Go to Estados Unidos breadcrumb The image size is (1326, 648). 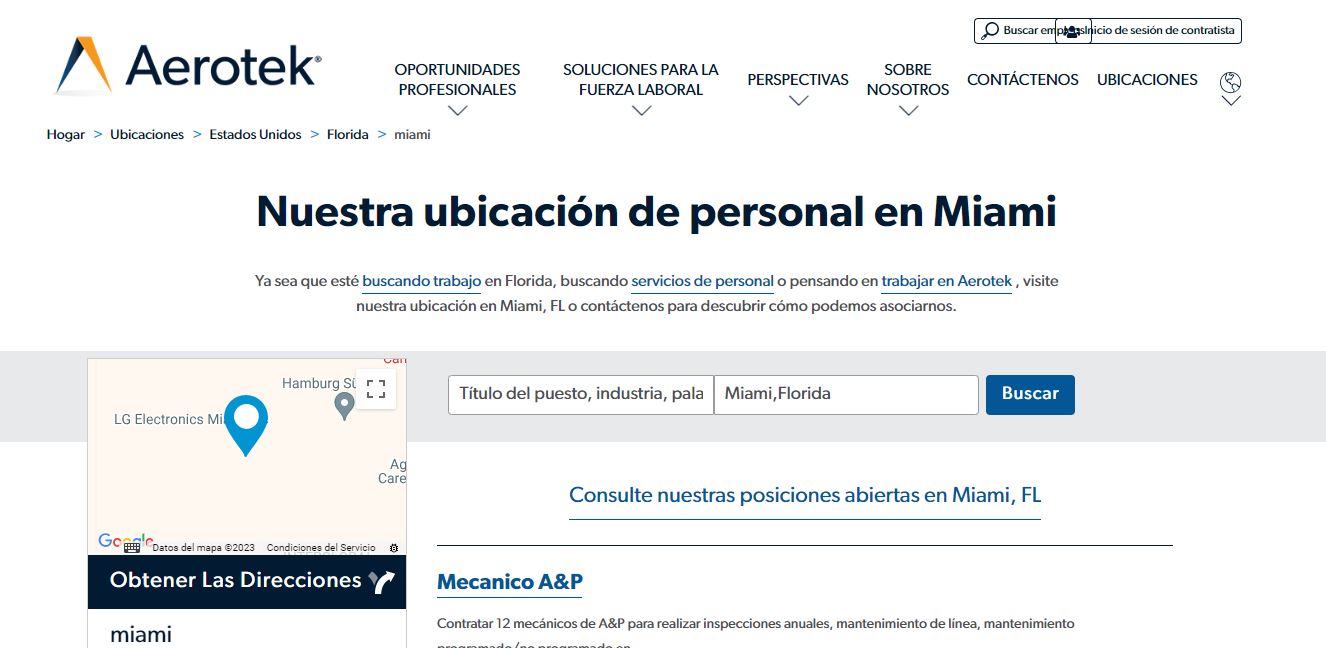click(x=255, y=134)
